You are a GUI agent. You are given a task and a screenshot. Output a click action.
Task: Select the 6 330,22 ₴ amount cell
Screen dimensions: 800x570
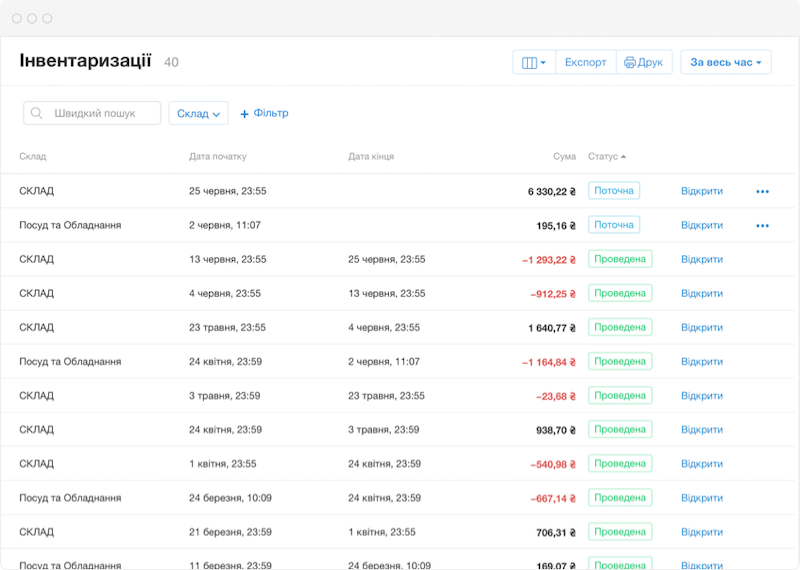pyautogui.click(x=552, y=191)
